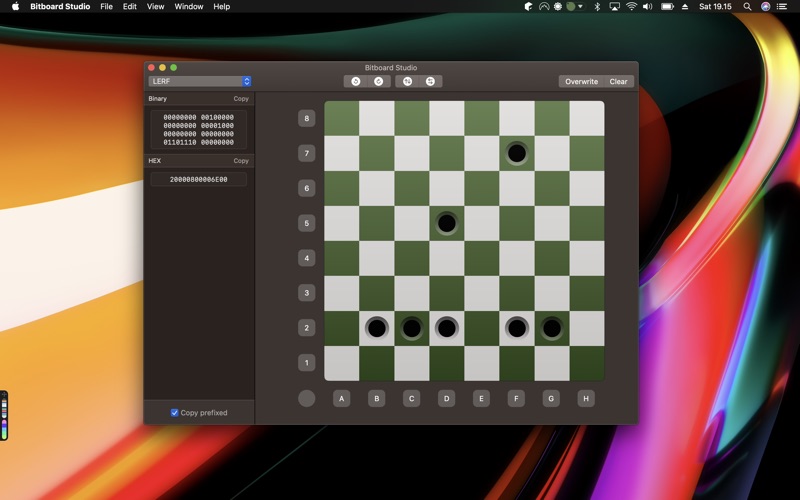The height and width of the screenshot is (500, 800).
Task: Click the Overwrite button
Action: point(581,82)
